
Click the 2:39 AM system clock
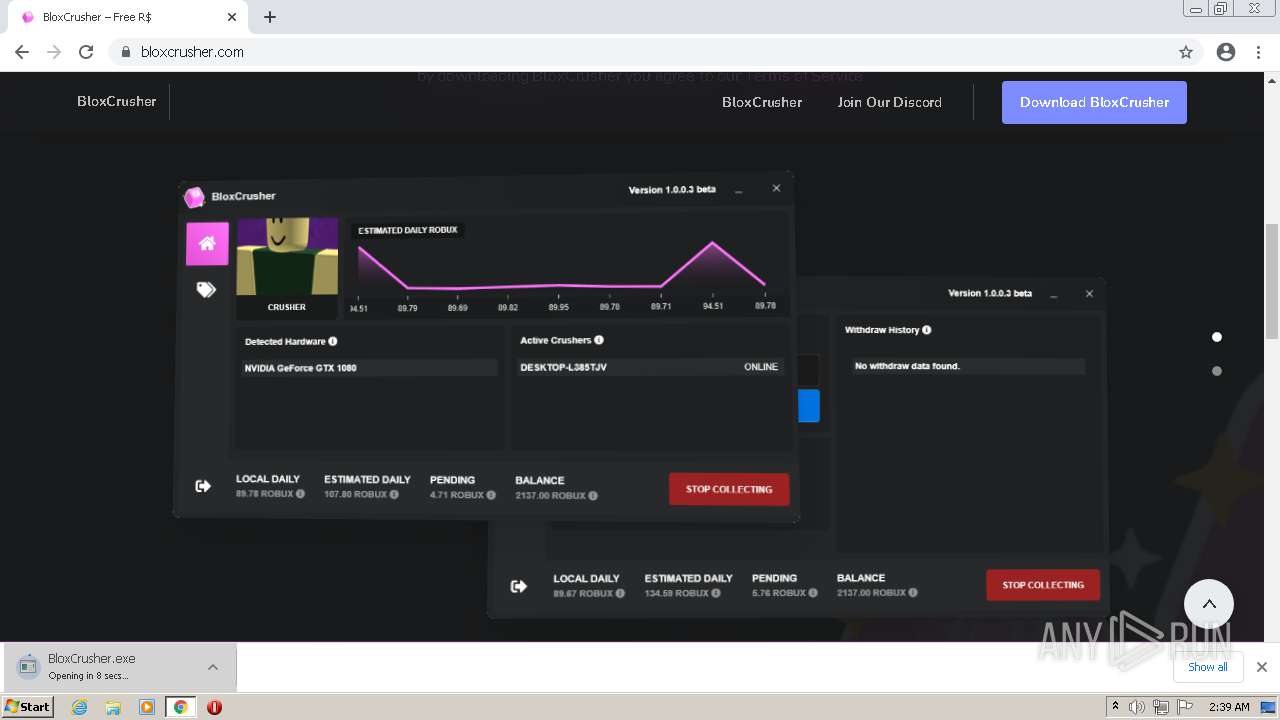tap(1229, 707)
